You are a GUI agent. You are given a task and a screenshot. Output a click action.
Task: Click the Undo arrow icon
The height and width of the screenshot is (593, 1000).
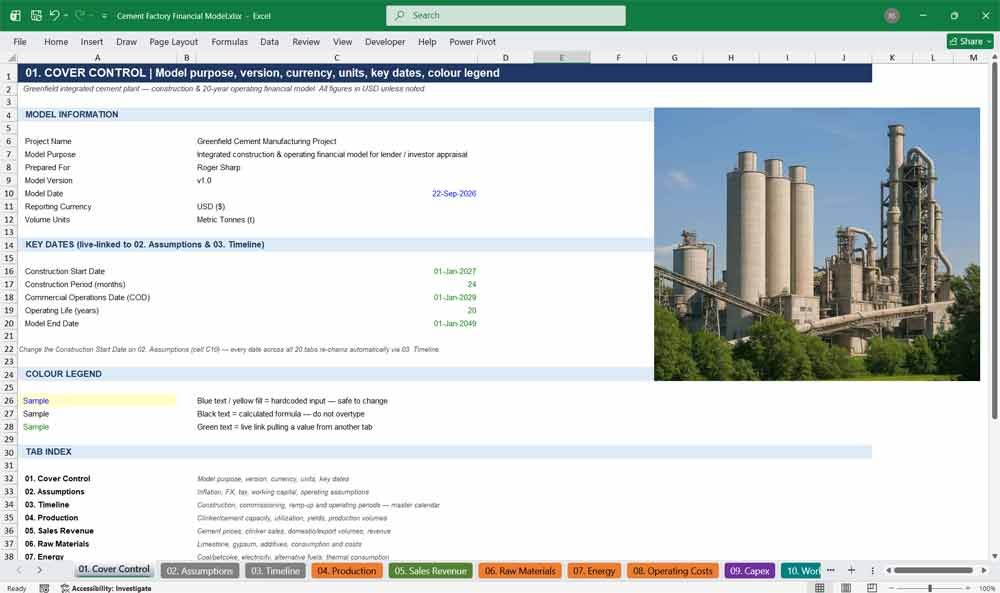(x=55, y=15)
